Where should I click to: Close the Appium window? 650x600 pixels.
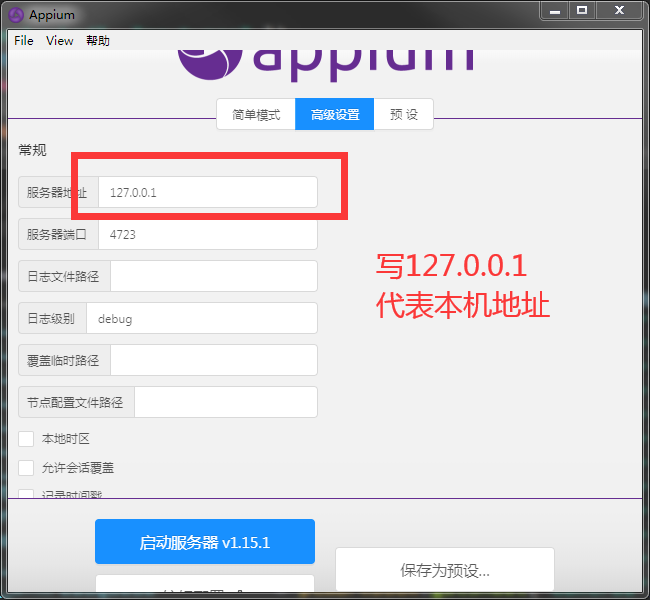619,10
